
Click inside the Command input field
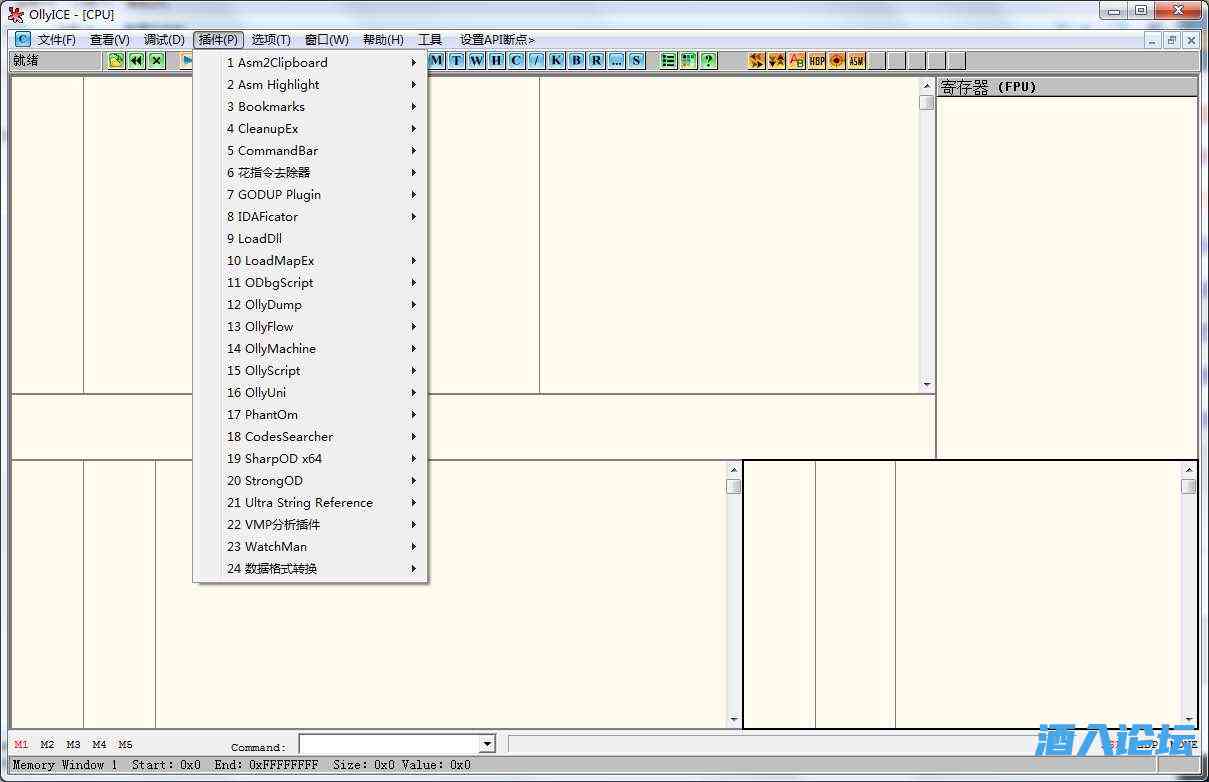(388, 744)
